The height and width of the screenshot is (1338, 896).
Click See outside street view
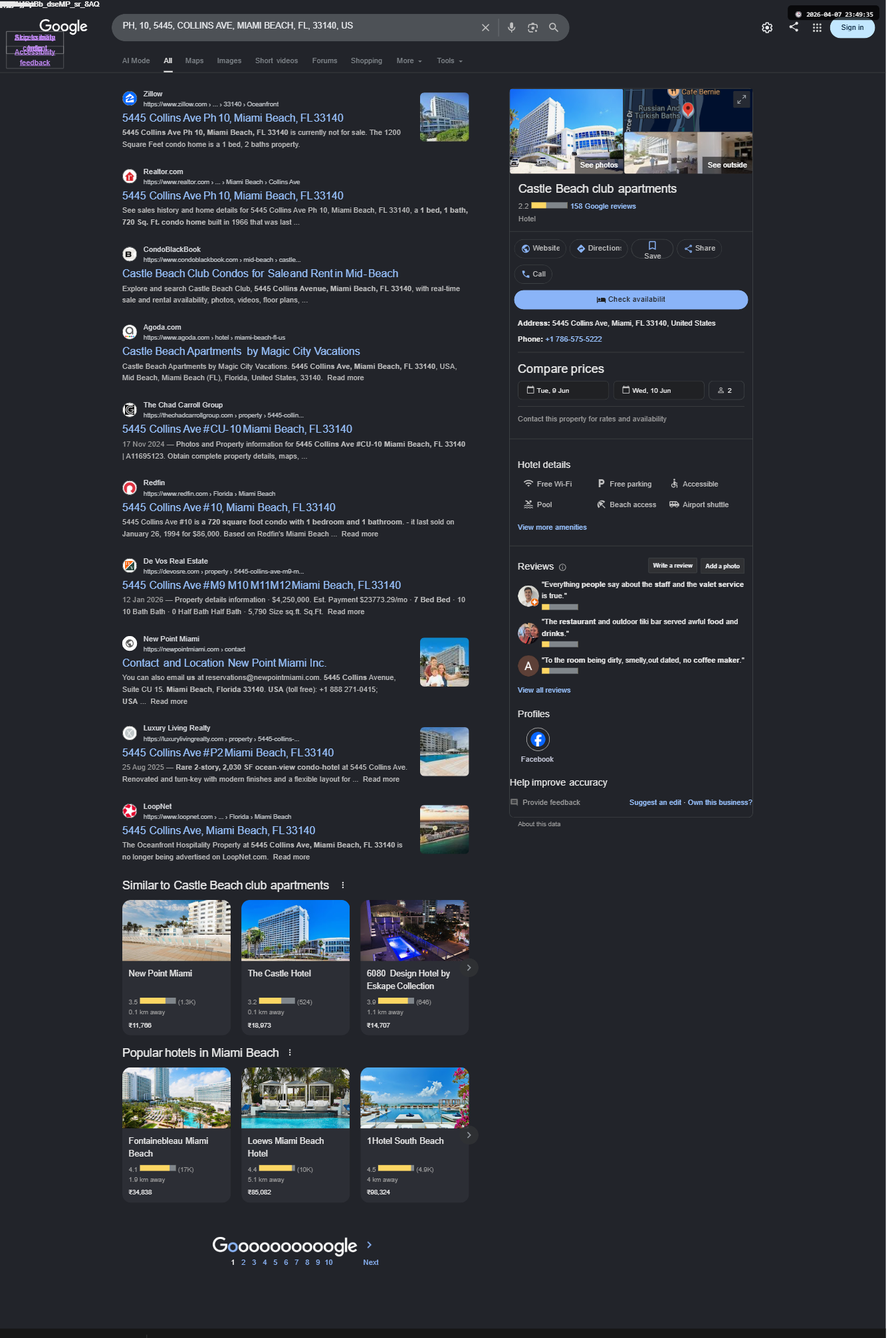pyautogui.click(x=727, y=166)
